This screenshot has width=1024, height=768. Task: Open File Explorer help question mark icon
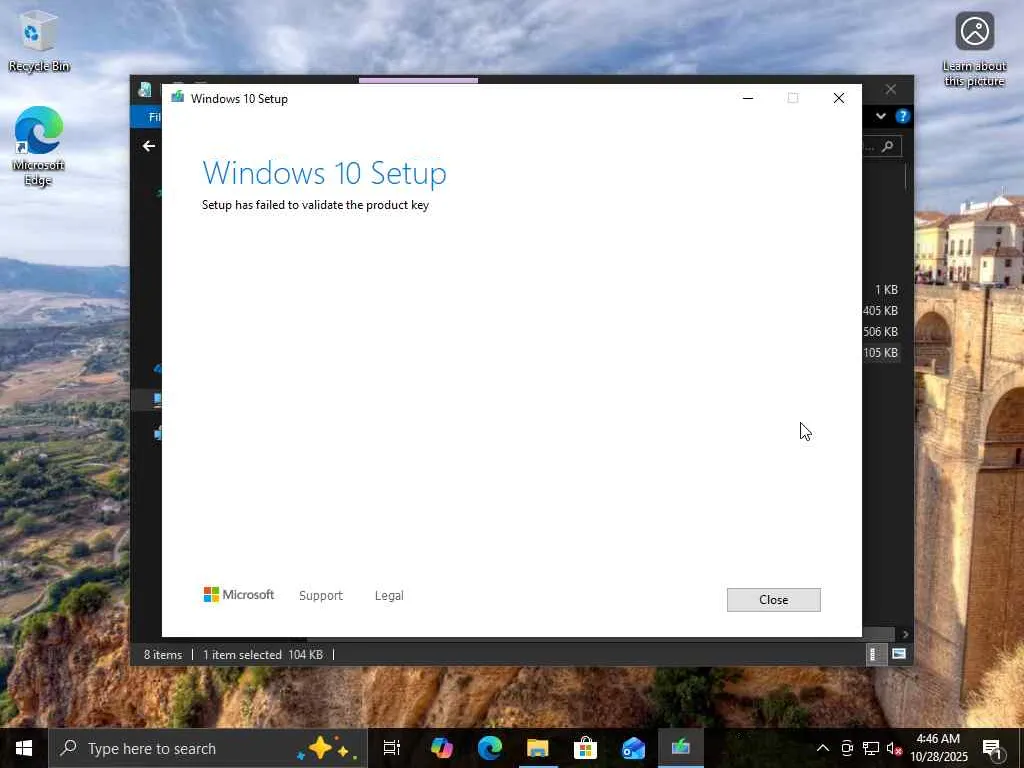pos(903,116)
